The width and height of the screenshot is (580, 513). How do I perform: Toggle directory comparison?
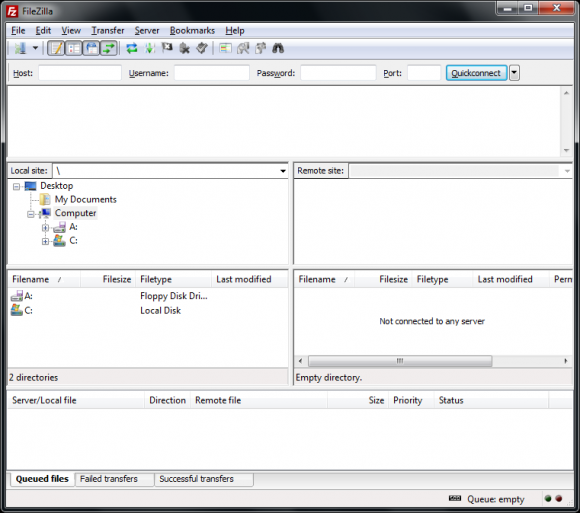pyautogui.click(x=243, y=48)
